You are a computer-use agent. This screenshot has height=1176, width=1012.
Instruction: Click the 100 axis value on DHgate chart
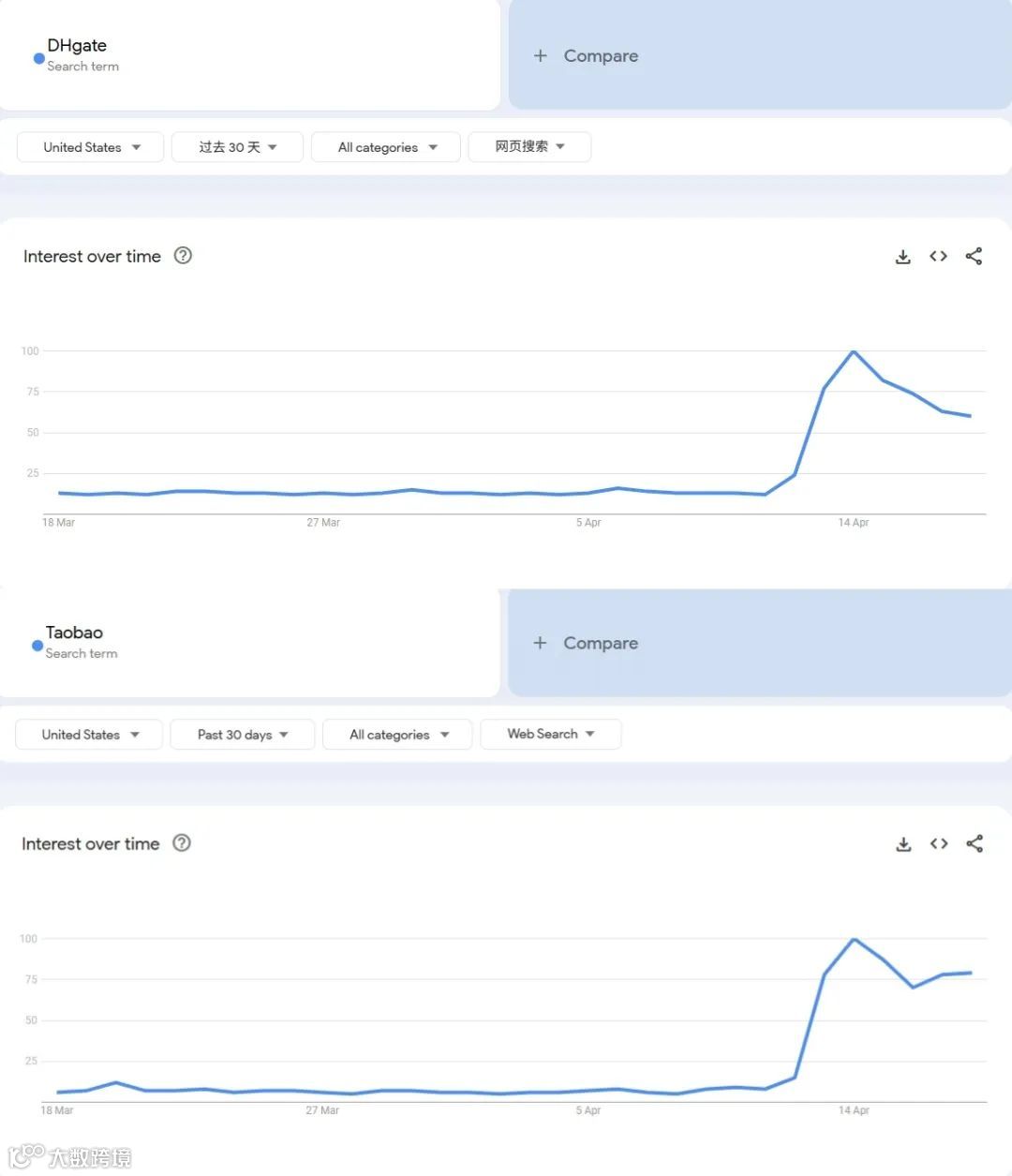pyautogui.click(x=30, y=351)
